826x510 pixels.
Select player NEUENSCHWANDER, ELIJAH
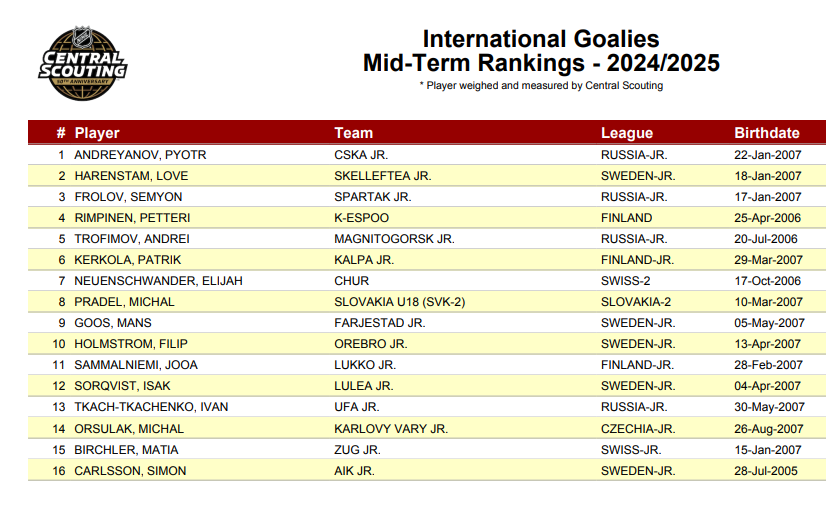(158, 281)
